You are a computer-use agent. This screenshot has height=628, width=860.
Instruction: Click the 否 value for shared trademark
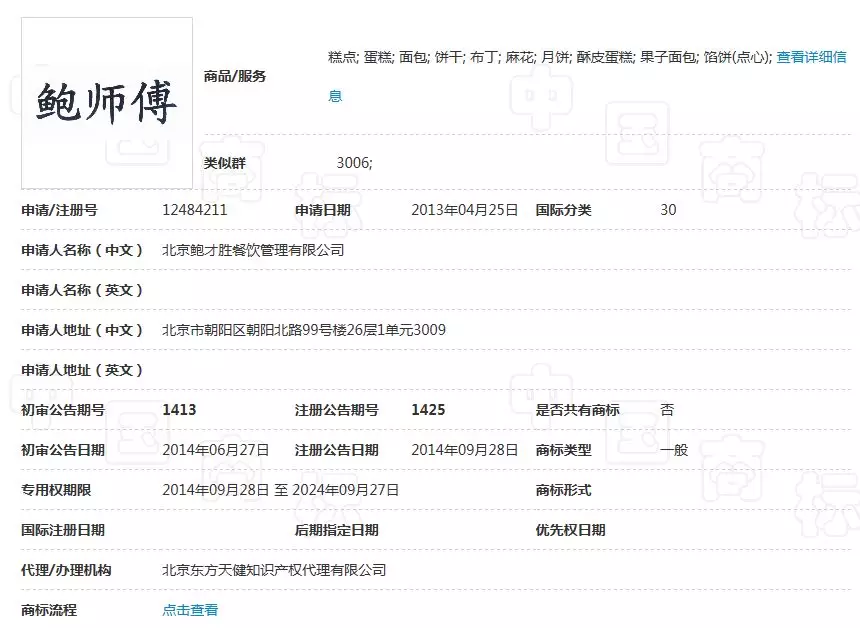(x=667, y=410)
